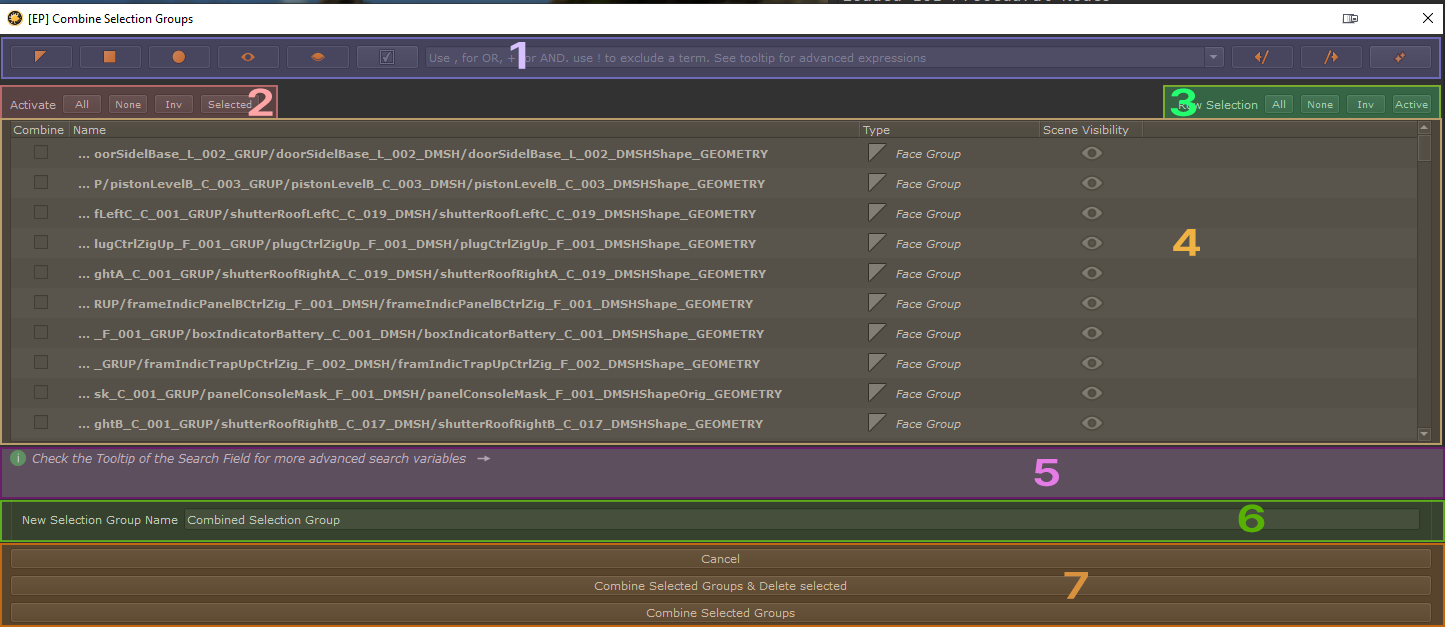Click the orange square filter icon
This screenshot has height=627, width=1445.
pyautogui.click(x=110, y=57)
